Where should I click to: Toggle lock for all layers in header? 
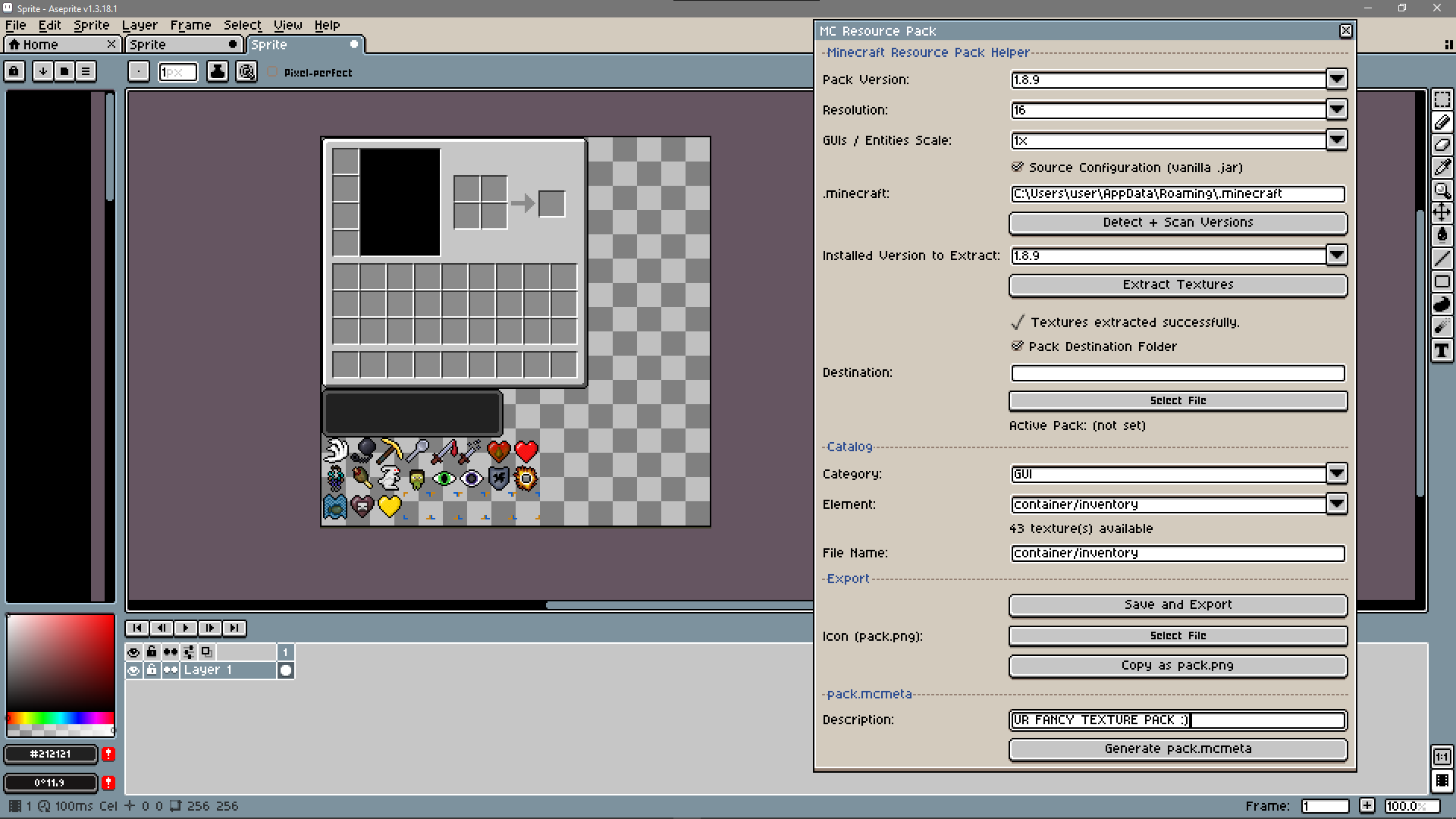pos(152,651)
